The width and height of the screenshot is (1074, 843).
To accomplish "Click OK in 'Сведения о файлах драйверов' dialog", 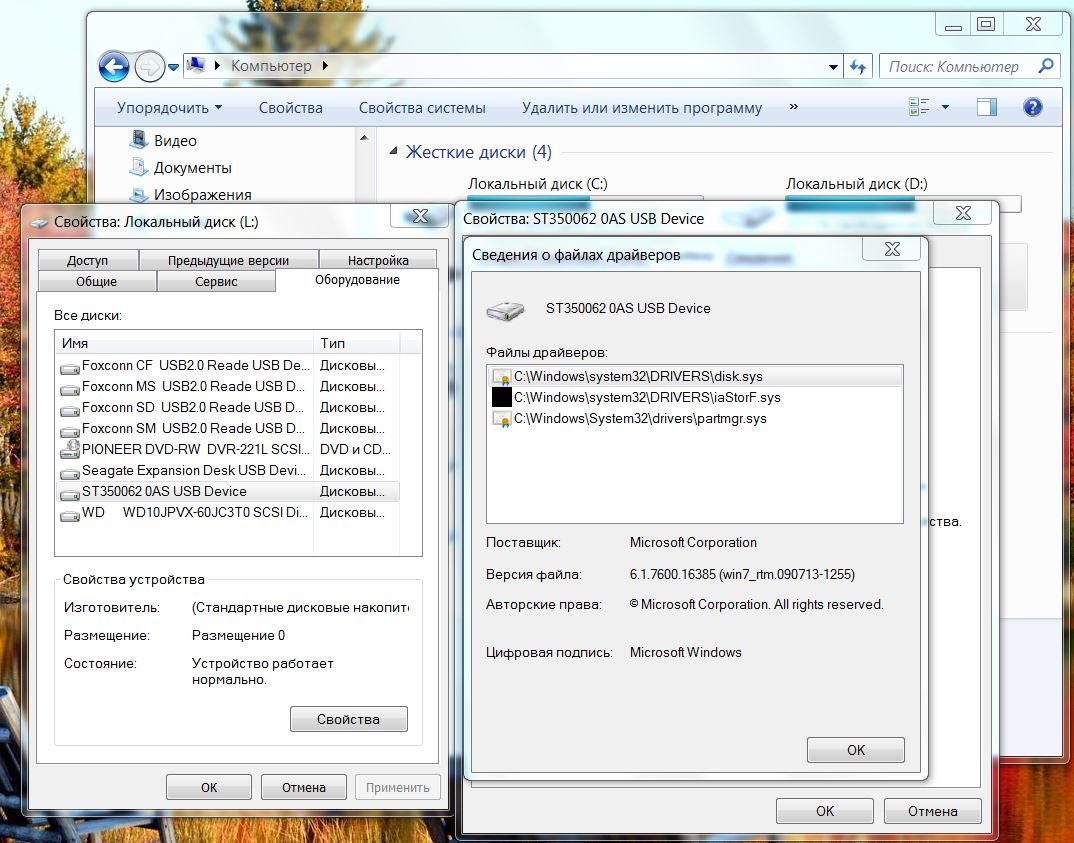I will coord(856,750).
